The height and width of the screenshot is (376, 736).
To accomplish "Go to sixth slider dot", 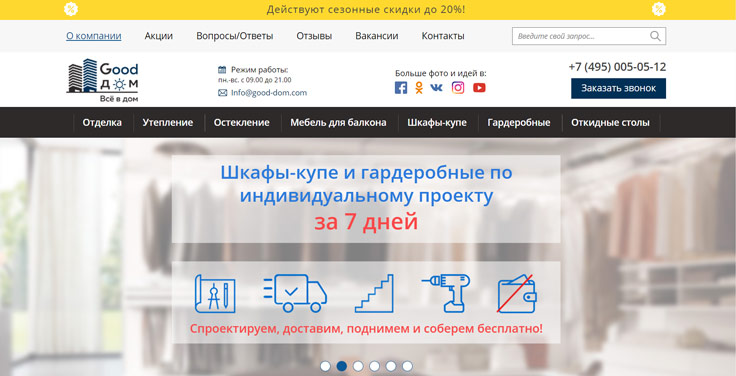I will point(407,366).
